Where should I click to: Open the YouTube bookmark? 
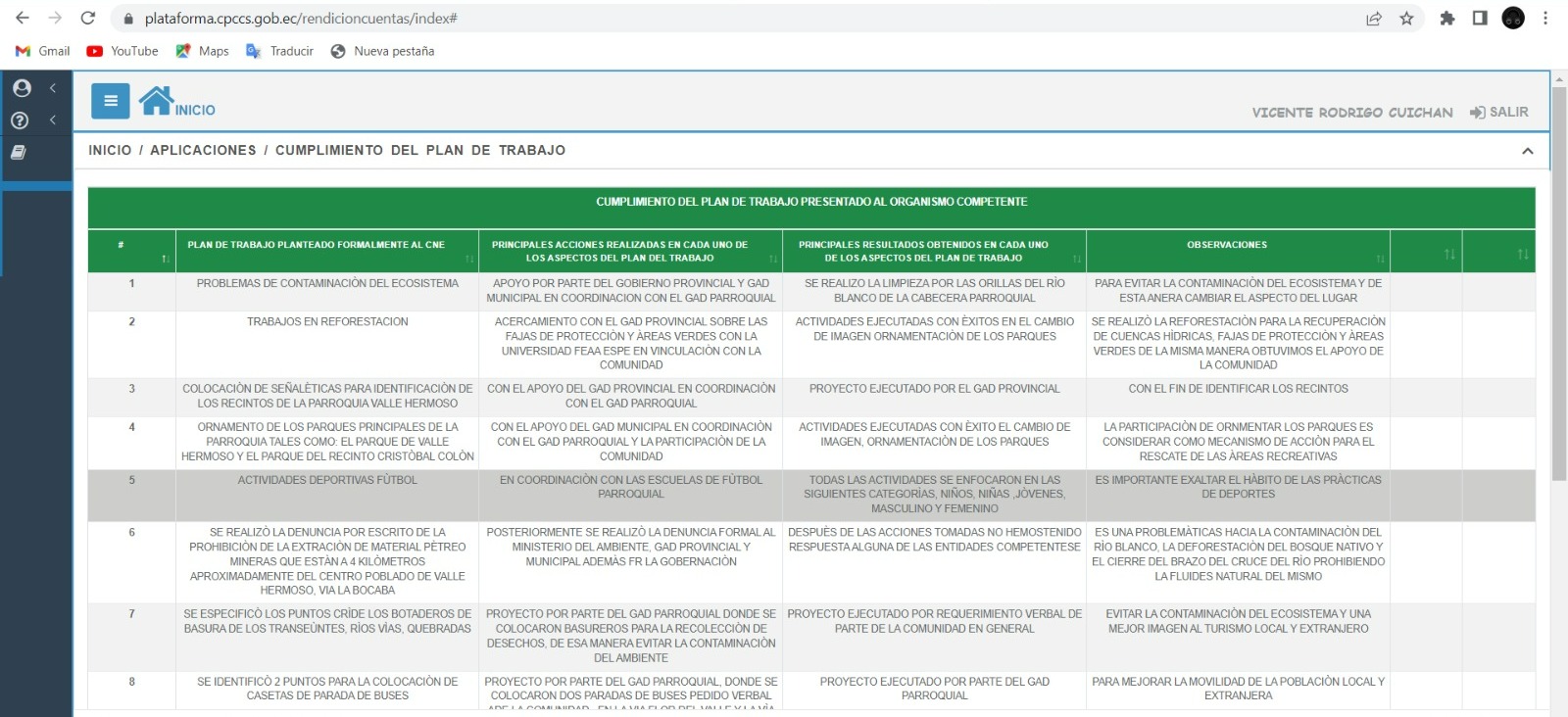(x=122, y=51)
